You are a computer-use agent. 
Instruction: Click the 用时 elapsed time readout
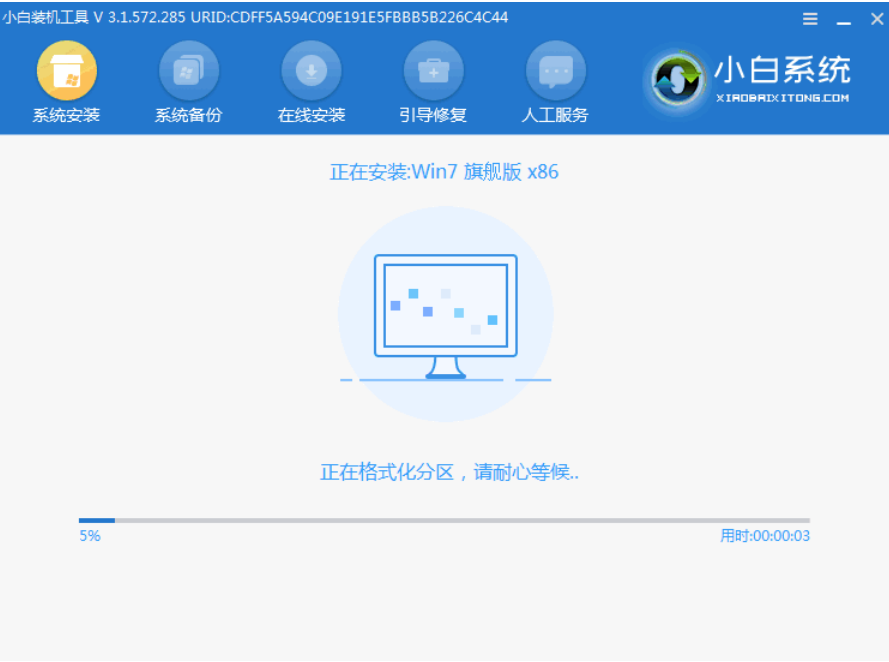click(764, 536)
